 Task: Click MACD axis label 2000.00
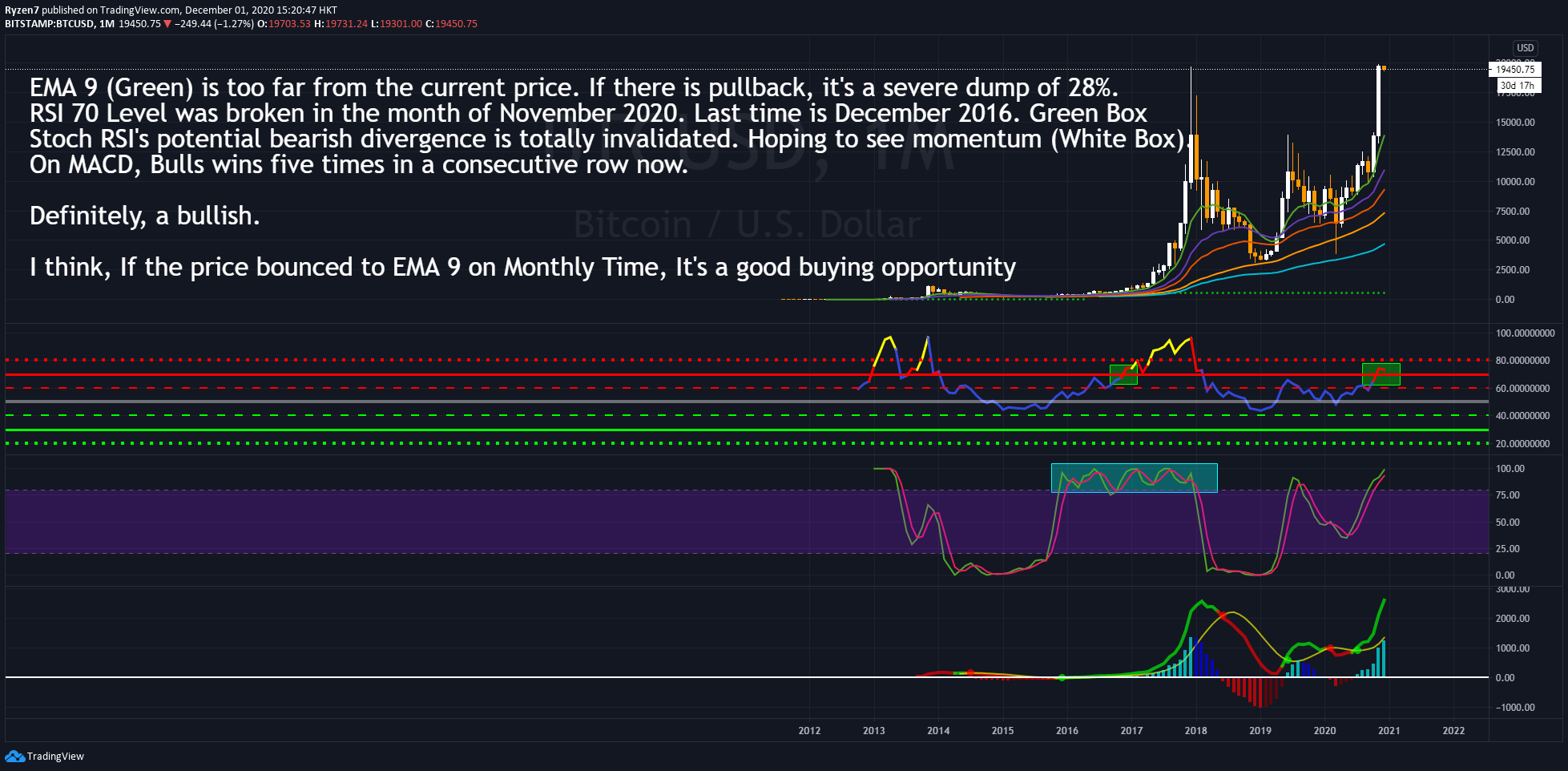tap(1513, 619)
